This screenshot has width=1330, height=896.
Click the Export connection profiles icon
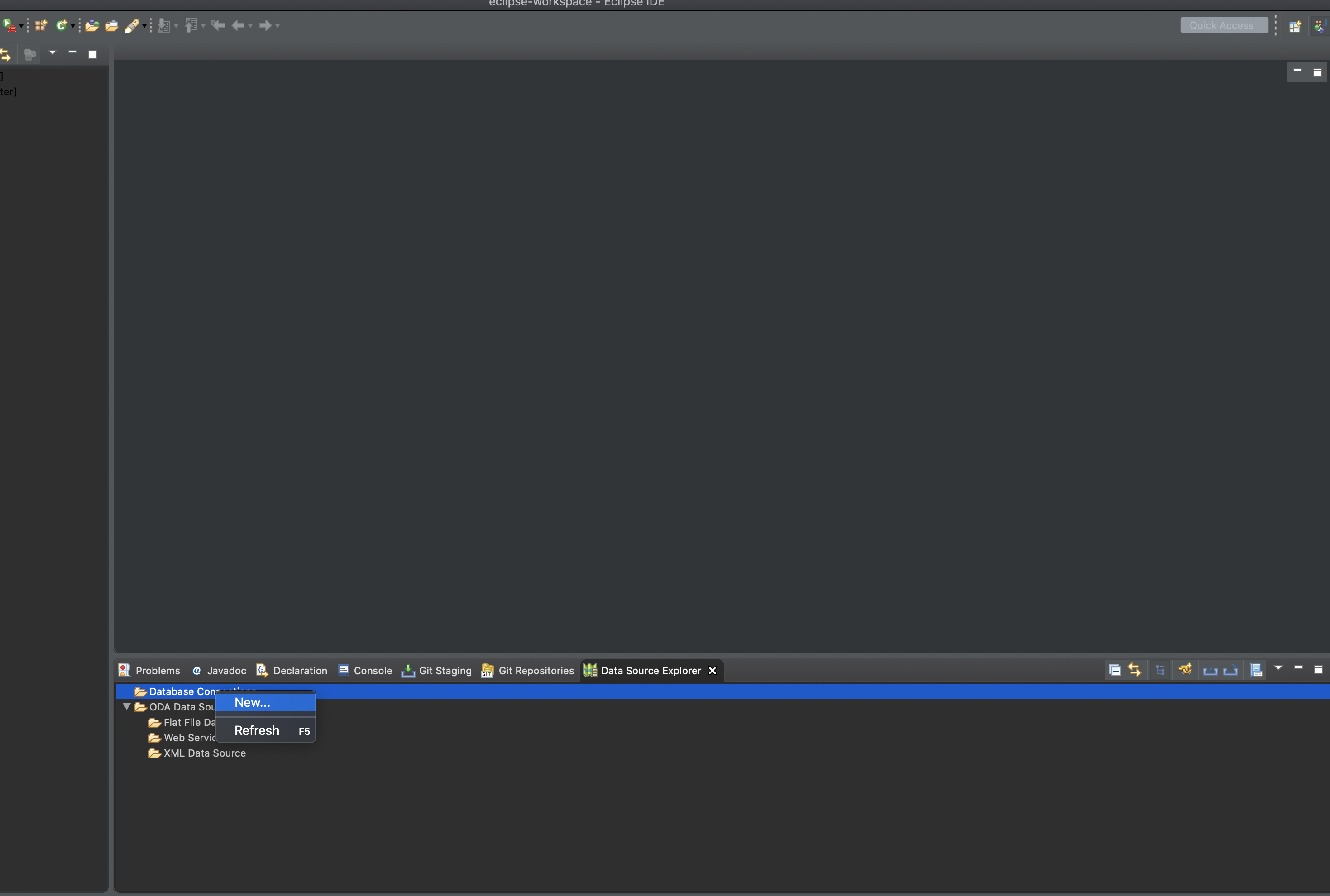[x=1230, y=670]
